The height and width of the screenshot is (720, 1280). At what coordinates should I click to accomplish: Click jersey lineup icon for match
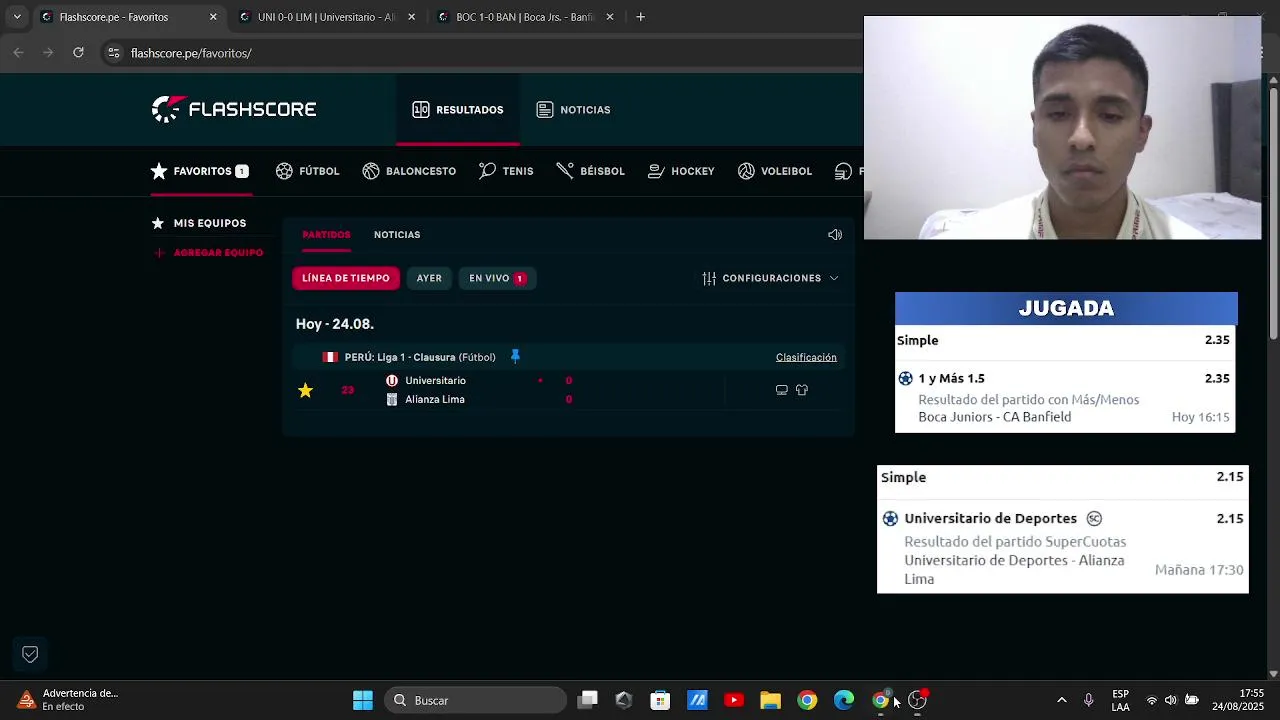tap(802, 390)
